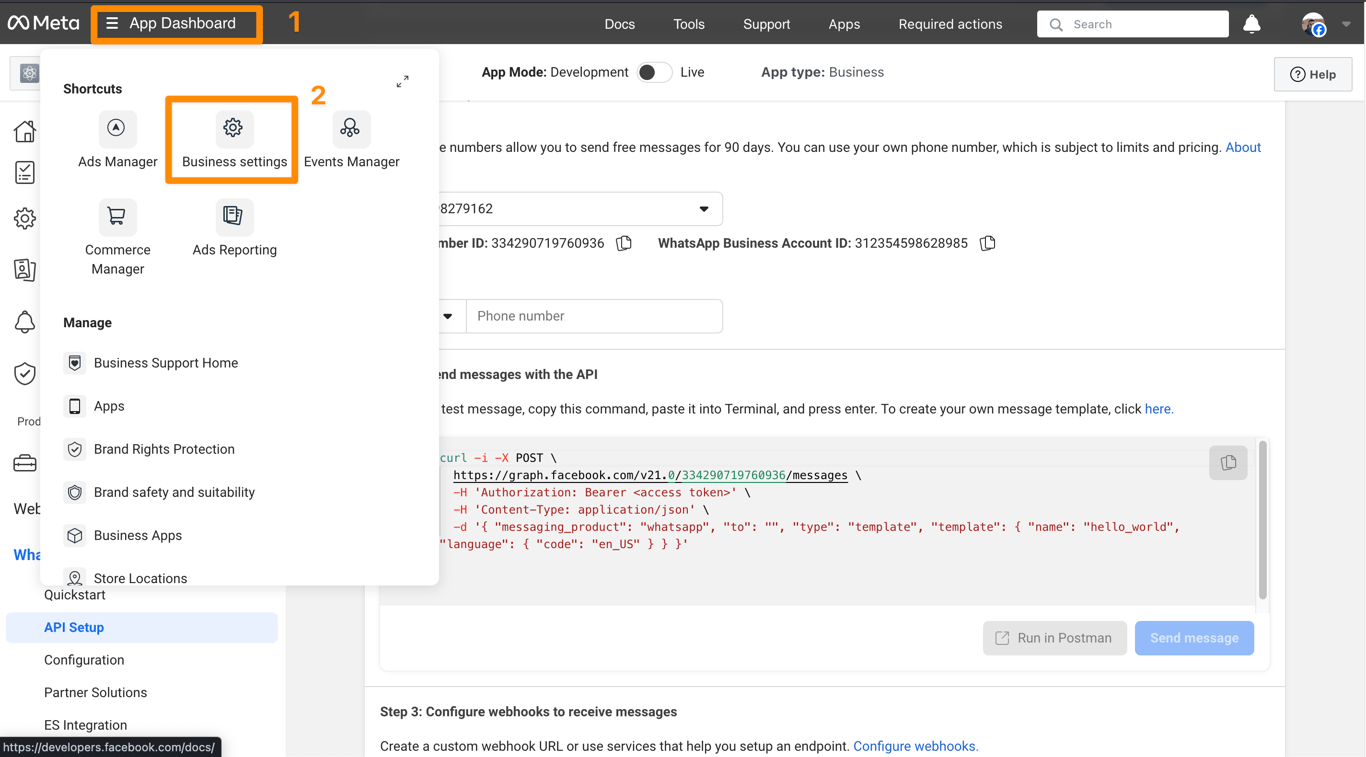Viewport: 1366px width, 757px height.
Task: Open the Business settings shortcut
Action: click(233, 141)
